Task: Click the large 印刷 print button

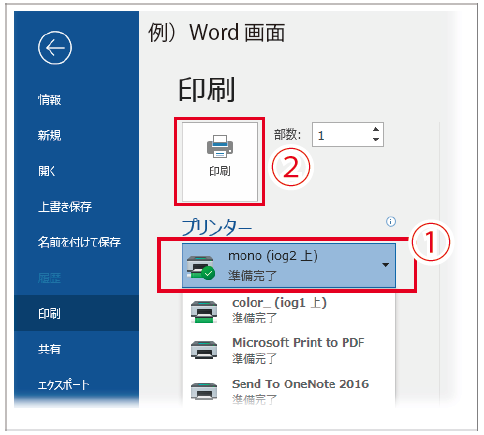Action: (x=220, y=162)
